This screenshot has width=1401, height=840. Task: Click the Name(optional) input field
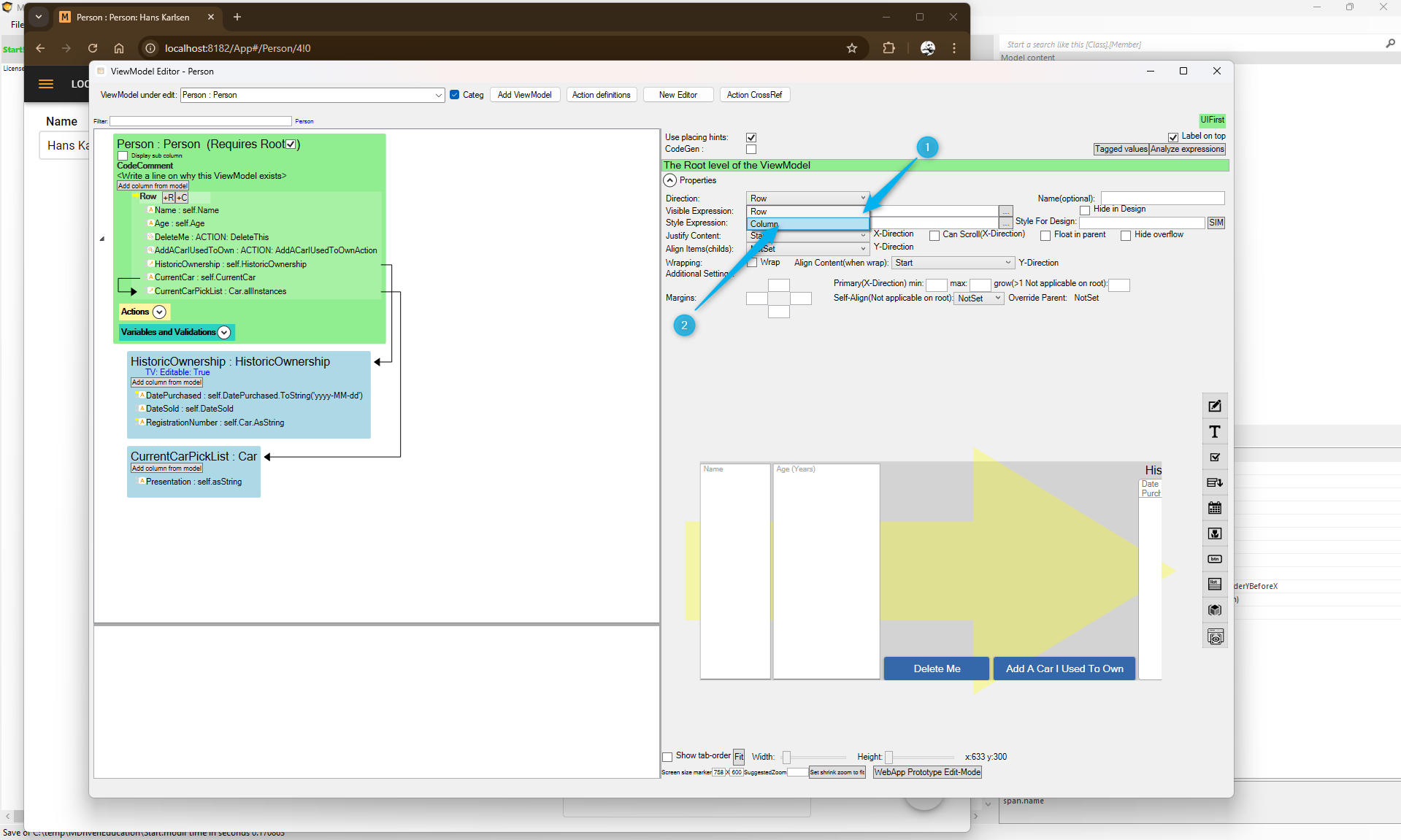pyautogui.click(x=1162, y=199)
